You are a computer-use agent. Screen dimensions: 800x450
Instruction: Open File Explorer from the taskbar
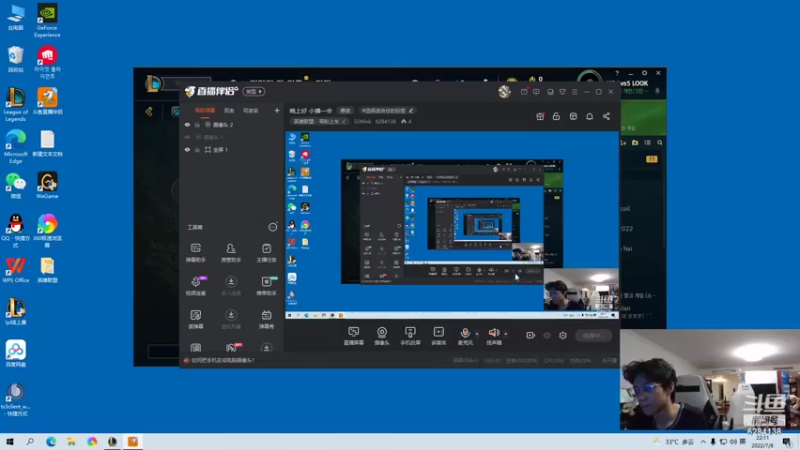coord(71,441)
